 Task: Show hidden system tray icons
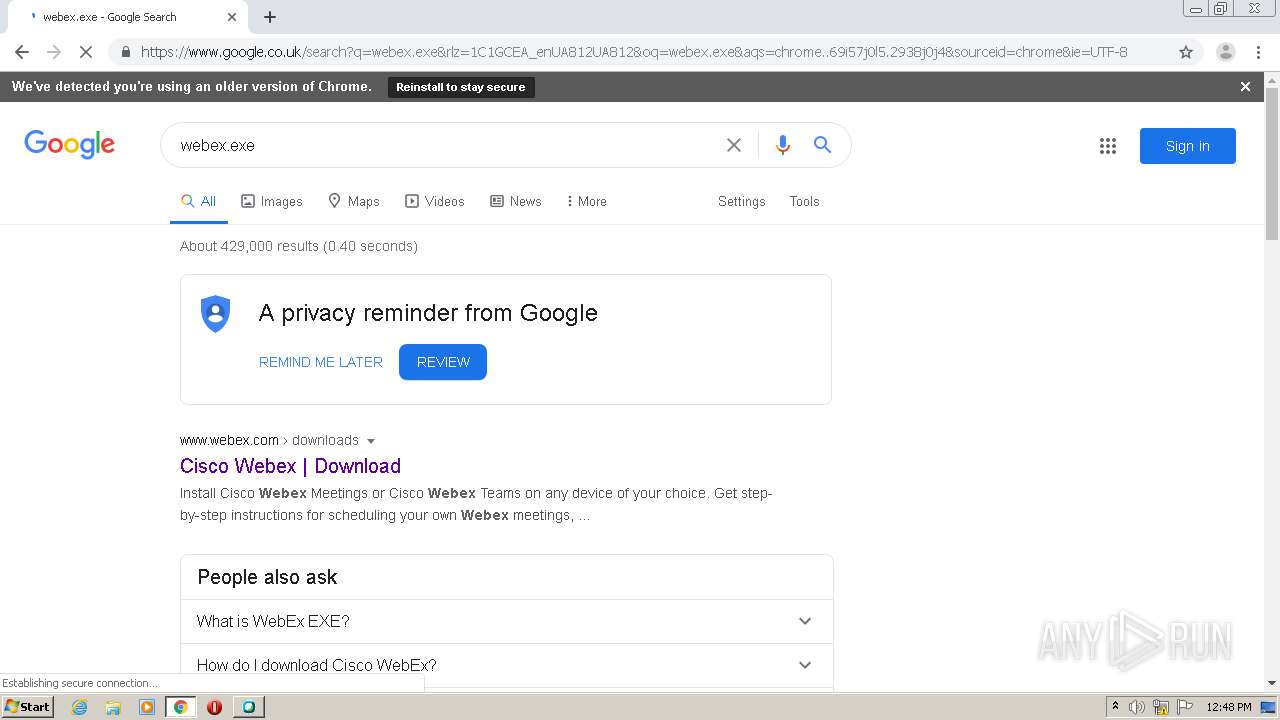(x=1115, y=707)
